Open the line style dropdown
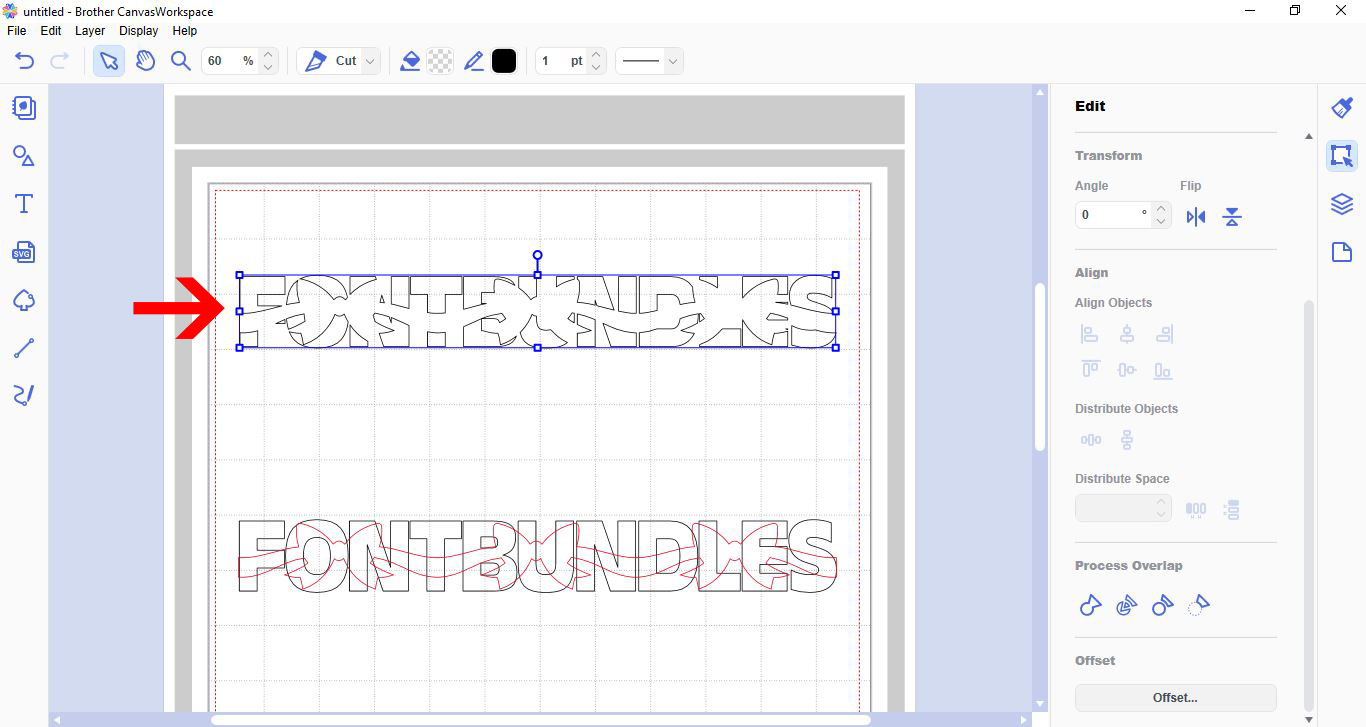The image size is (1366, 727). click(673, 61)
